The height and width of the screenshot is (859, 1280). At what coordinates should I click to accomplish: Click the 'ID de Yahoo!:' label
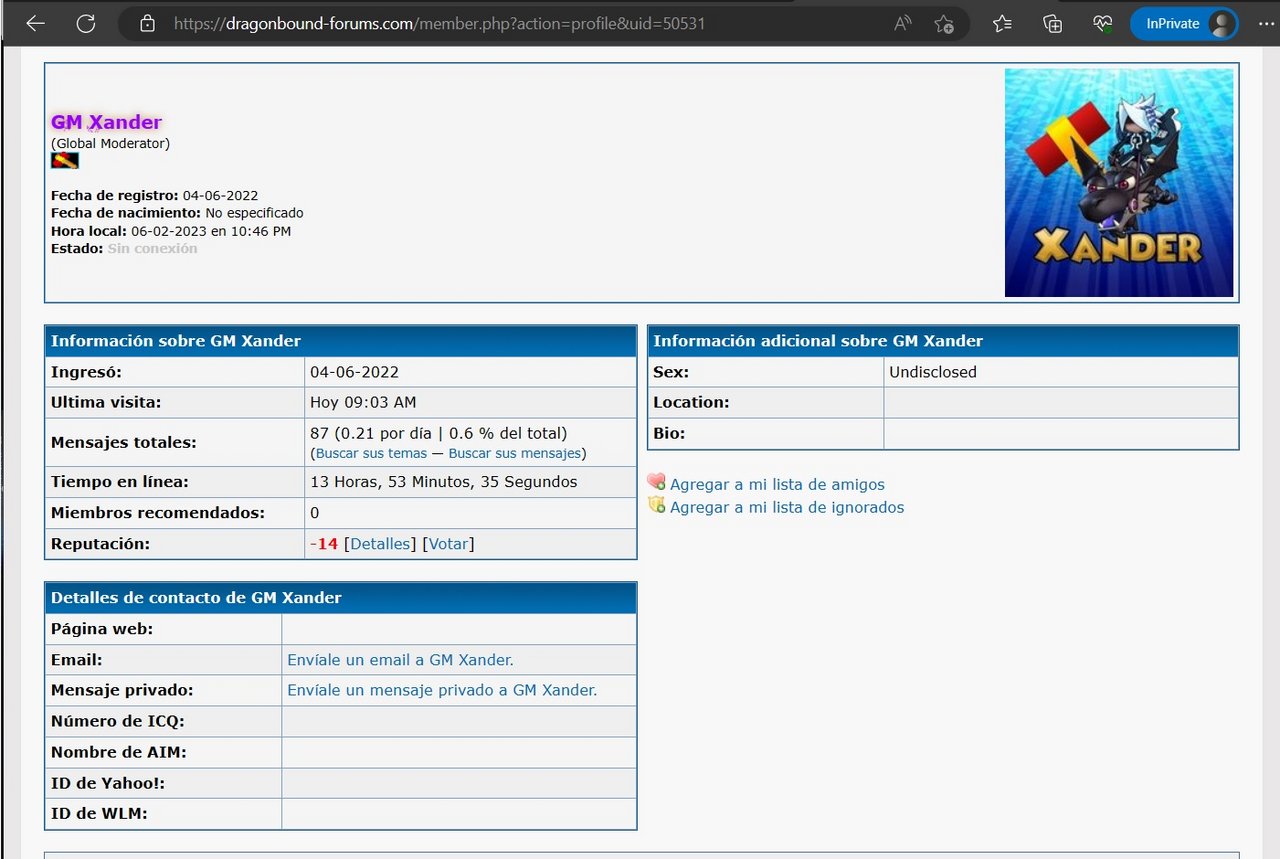pos(110,783)
